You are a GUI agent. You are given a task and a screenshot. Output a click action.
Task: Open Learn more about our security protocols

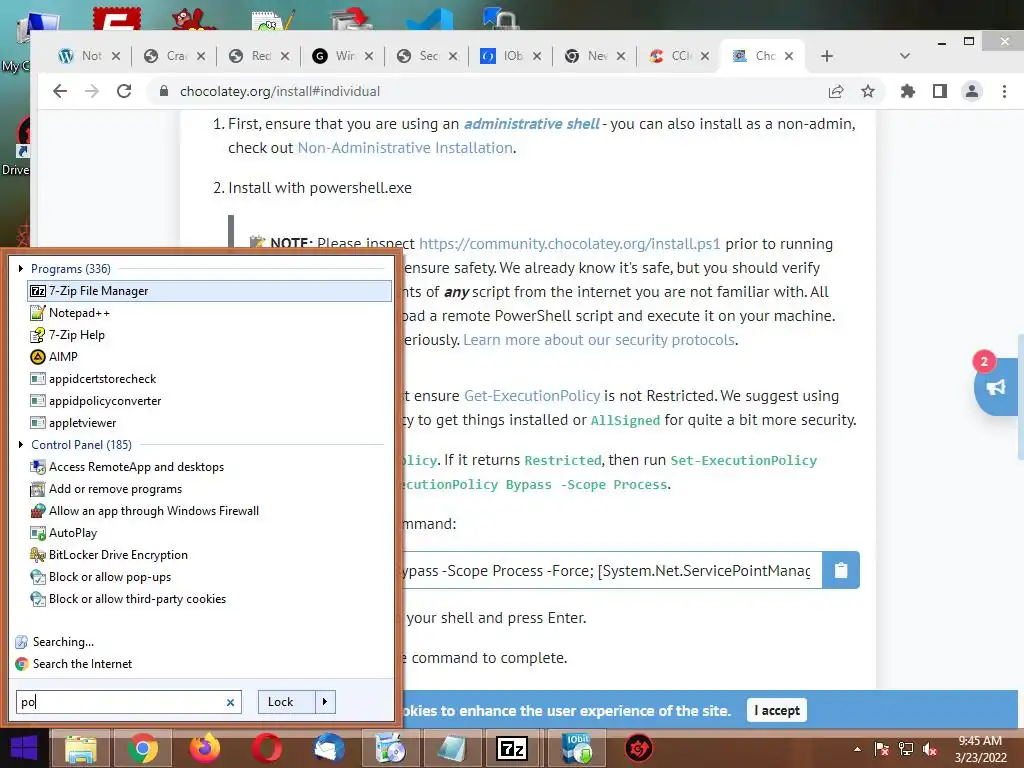click(599, 340)
